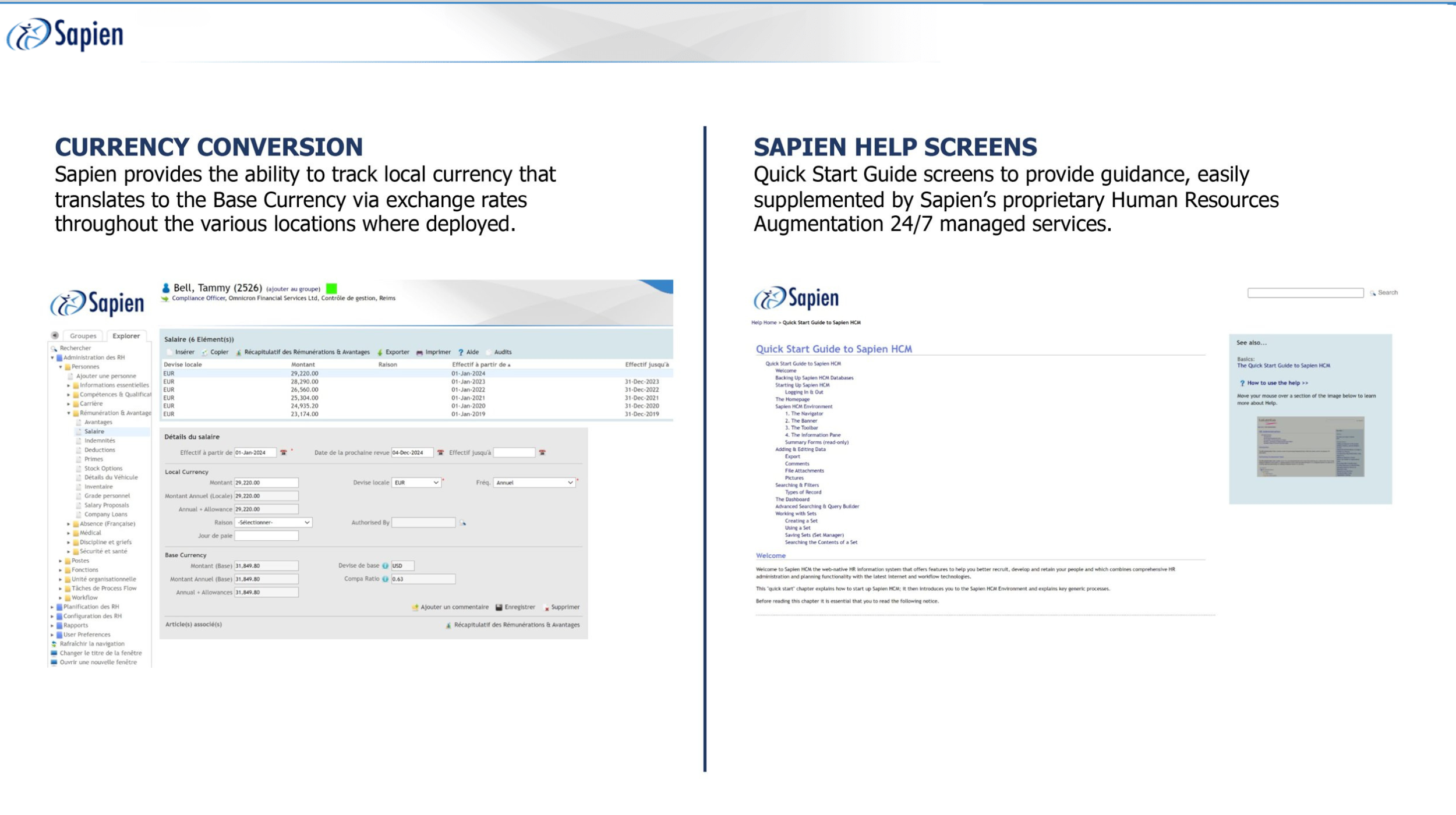Select Company Loans in the navigator tree
Screen dimensions: 1456x815
coord(105,515)
